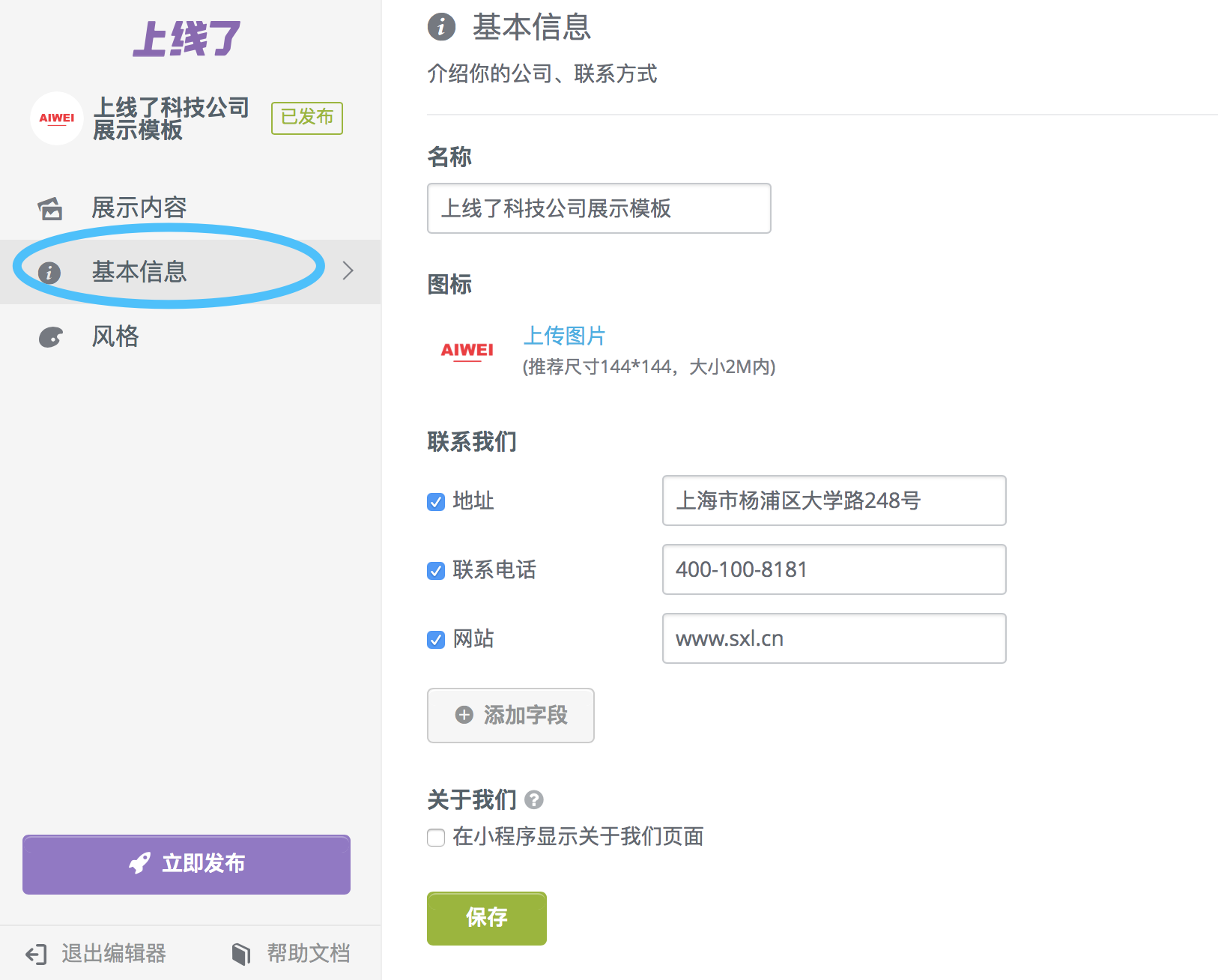1218x980 pixels.
Task: Click the 联系我们 section label
Action: [x=472, y=441]
